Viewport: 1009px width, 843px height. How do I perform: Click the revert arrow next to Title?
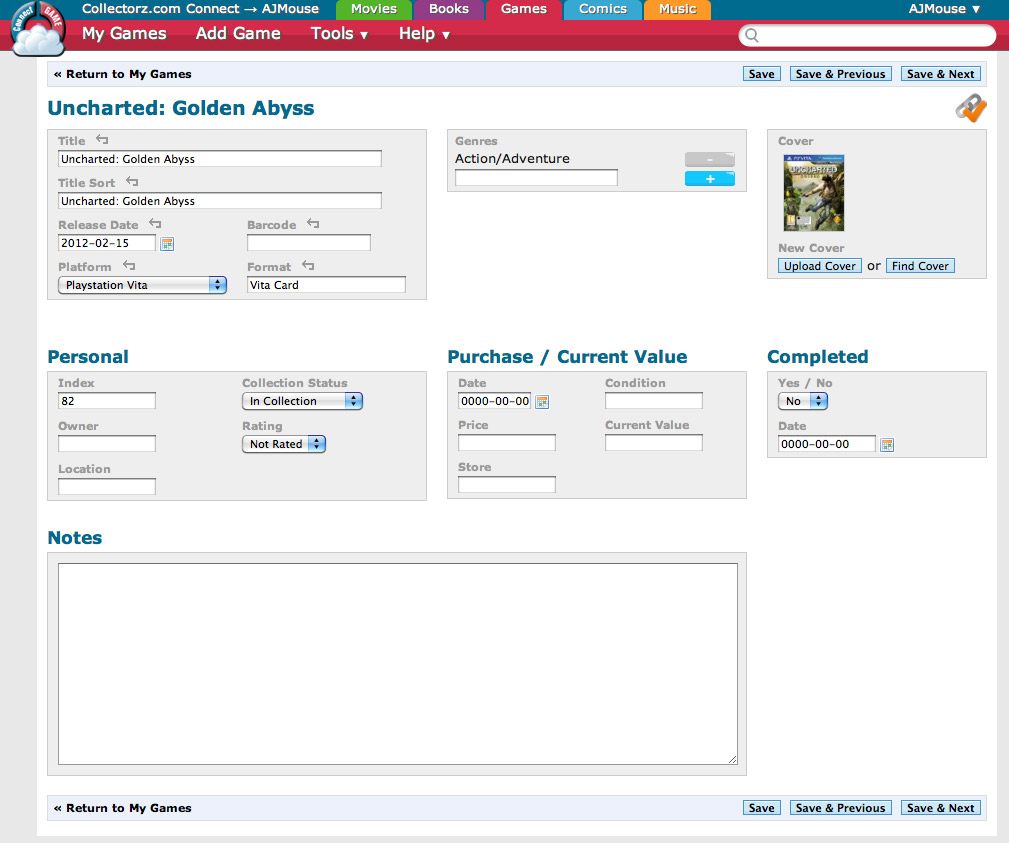[x=102, y=140]
